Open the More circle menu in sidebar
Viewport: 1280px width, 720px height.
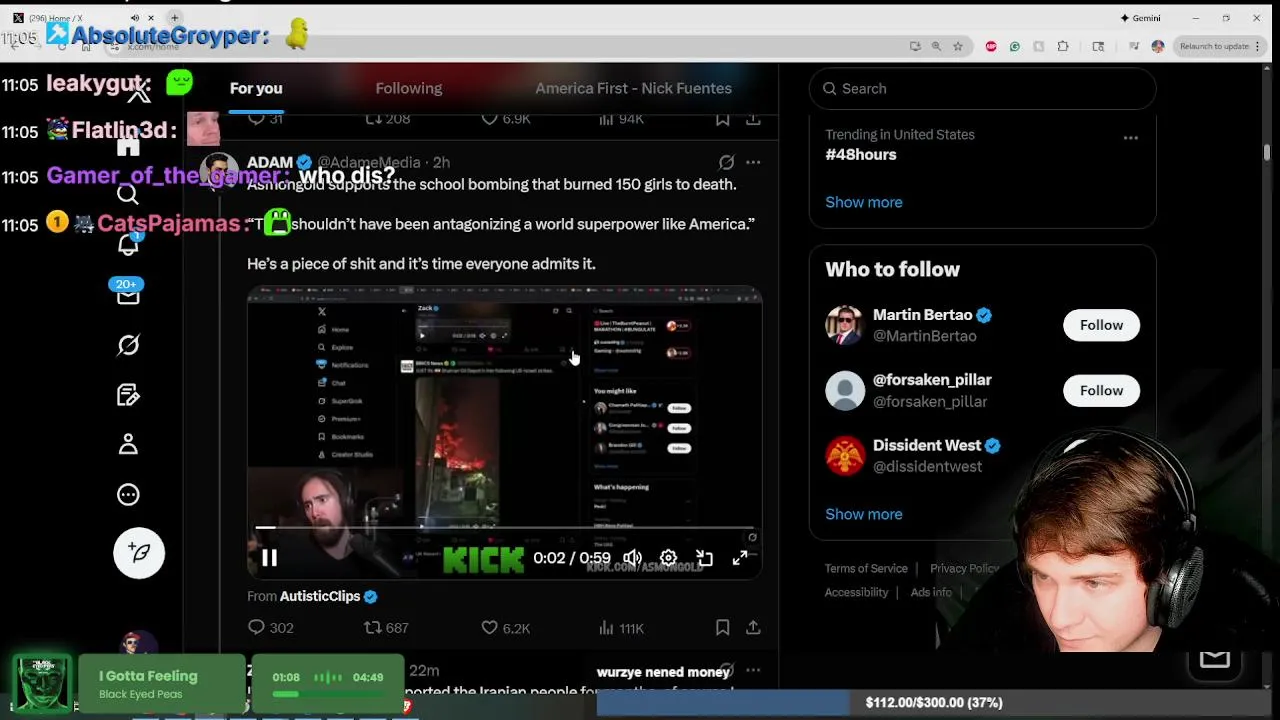pyautogui.click(x=128, y=494)
